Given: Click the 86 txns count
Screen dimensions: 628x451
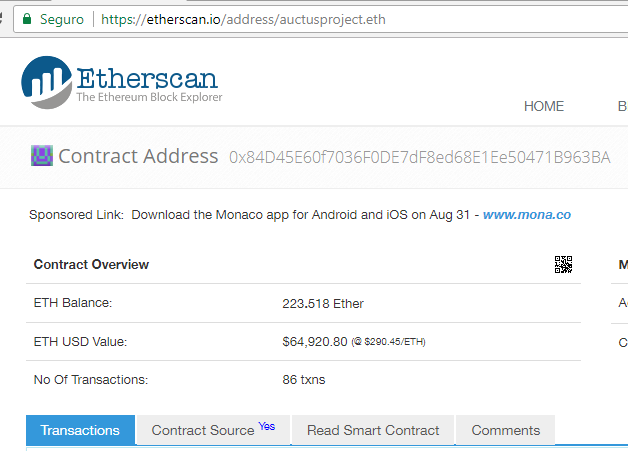Looking at the screenshot, I should tap(304, 380).
